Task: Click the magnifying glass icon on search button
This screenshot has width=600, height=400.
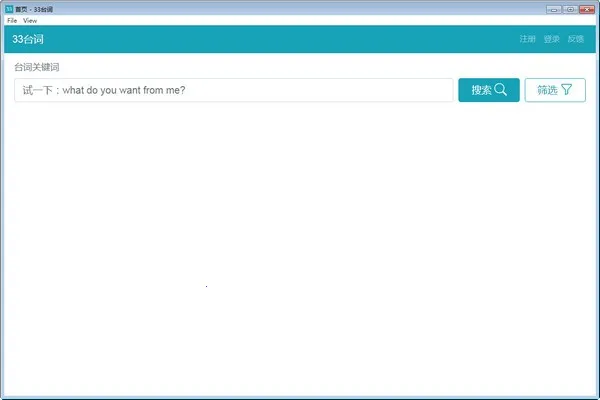Action: pyautogui.click(x=501, y=90)
